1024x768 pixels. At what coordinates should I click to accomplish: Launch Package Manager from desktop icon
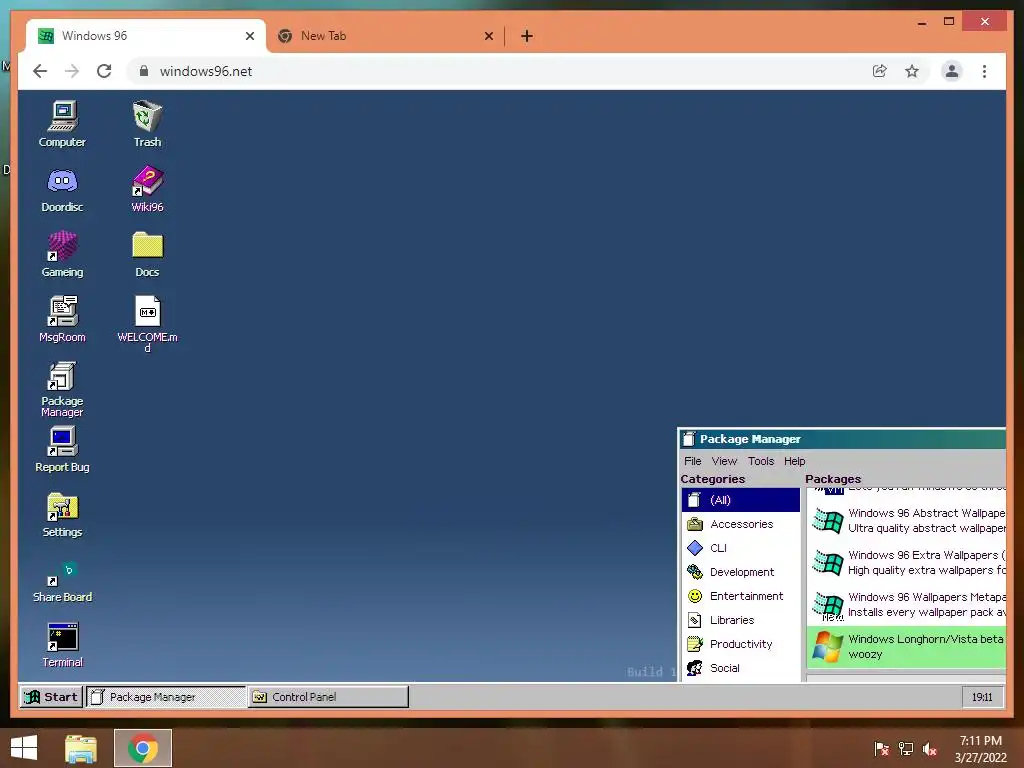(62, 389)
